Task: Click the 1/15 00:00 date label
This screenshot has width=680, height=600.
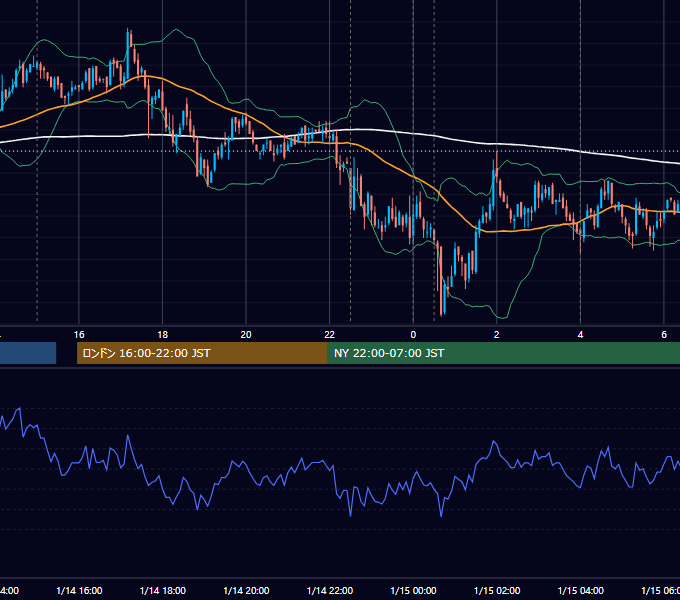Action: [x=413, y=590]
